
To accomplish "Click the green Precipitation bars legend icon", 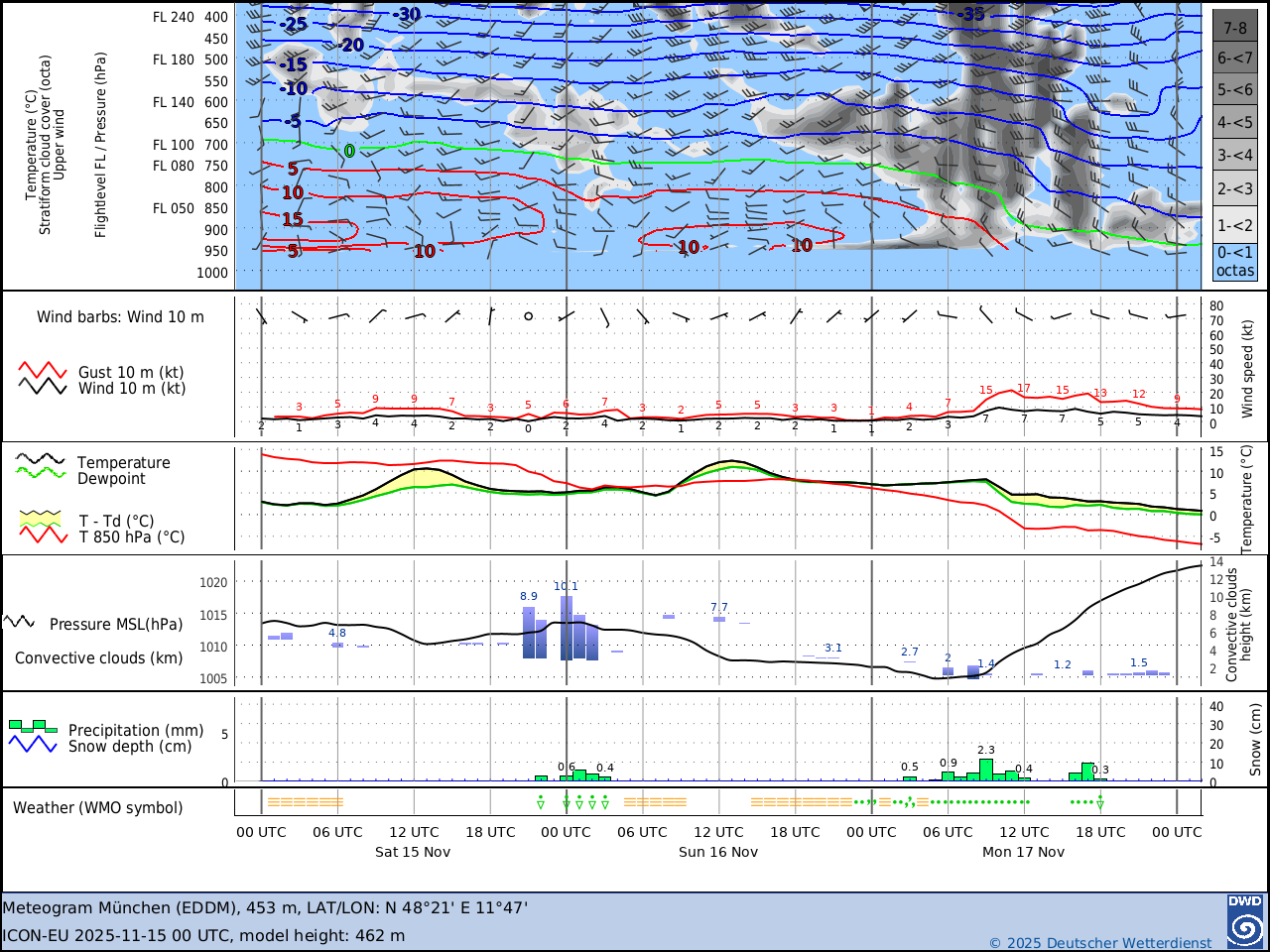I will [x=33, y=726].
